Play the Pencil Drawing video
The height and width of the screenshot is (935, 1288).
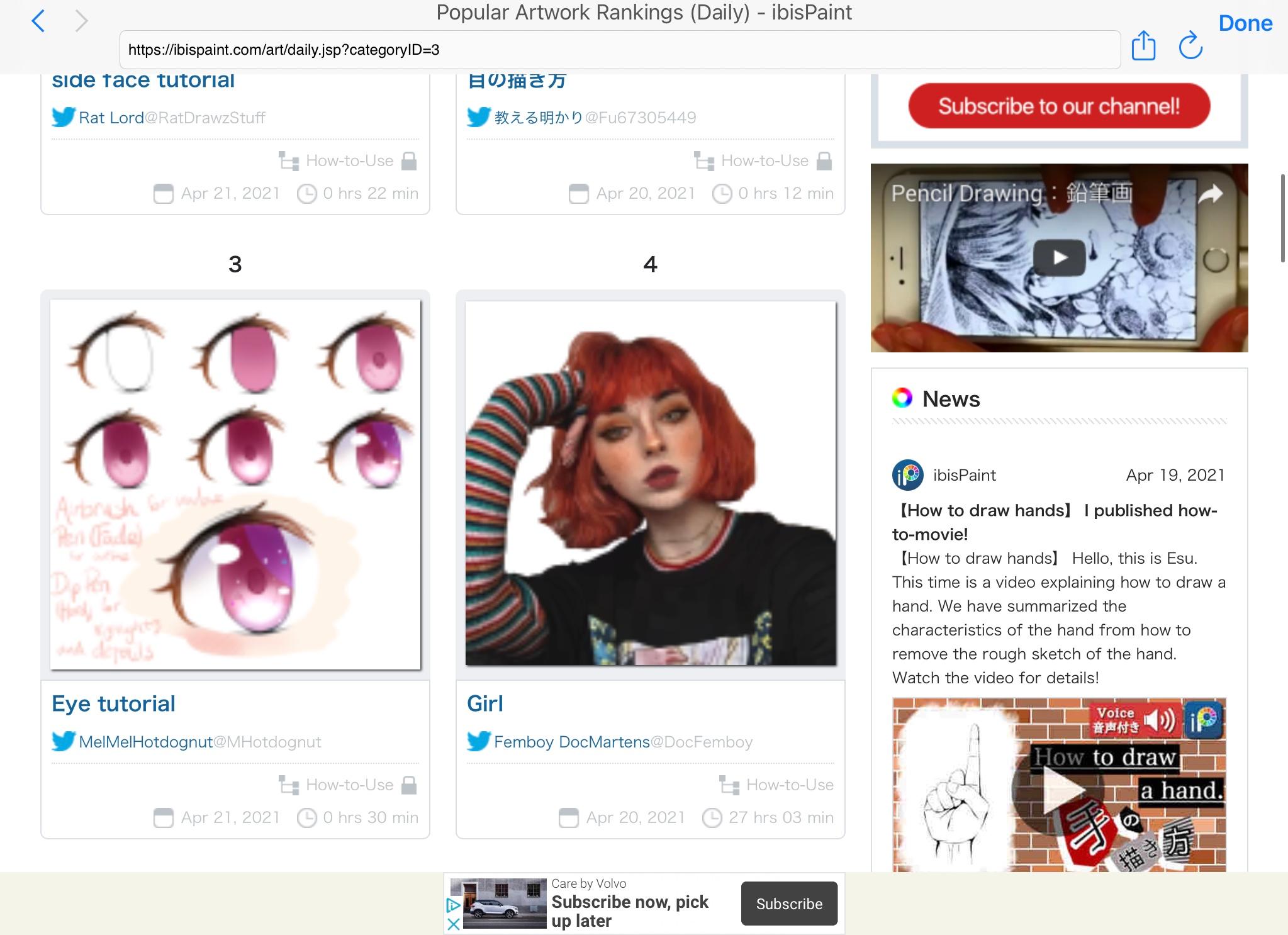pyautogui.click(x=1059, y=257)
